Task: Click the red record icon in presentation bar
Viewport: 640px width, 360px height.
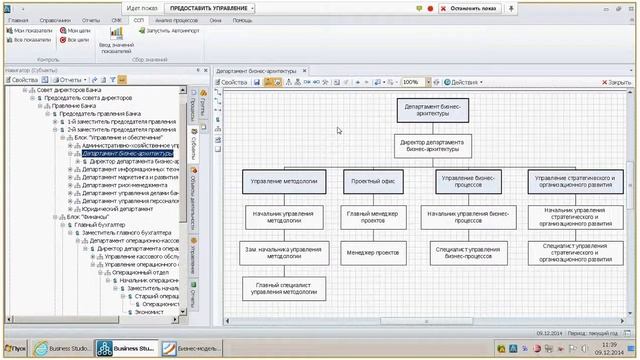Action: point(430,9)
